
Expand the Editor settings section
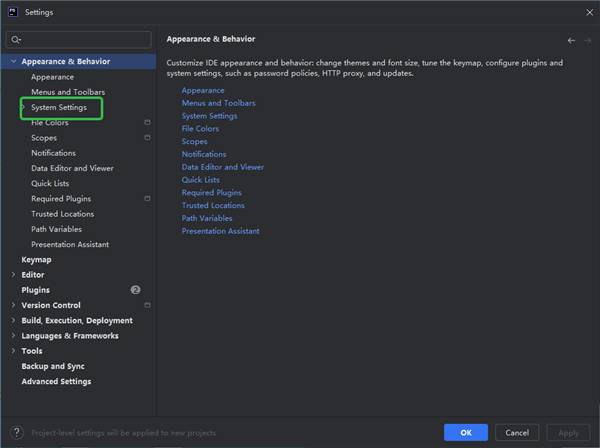[13, 275]
